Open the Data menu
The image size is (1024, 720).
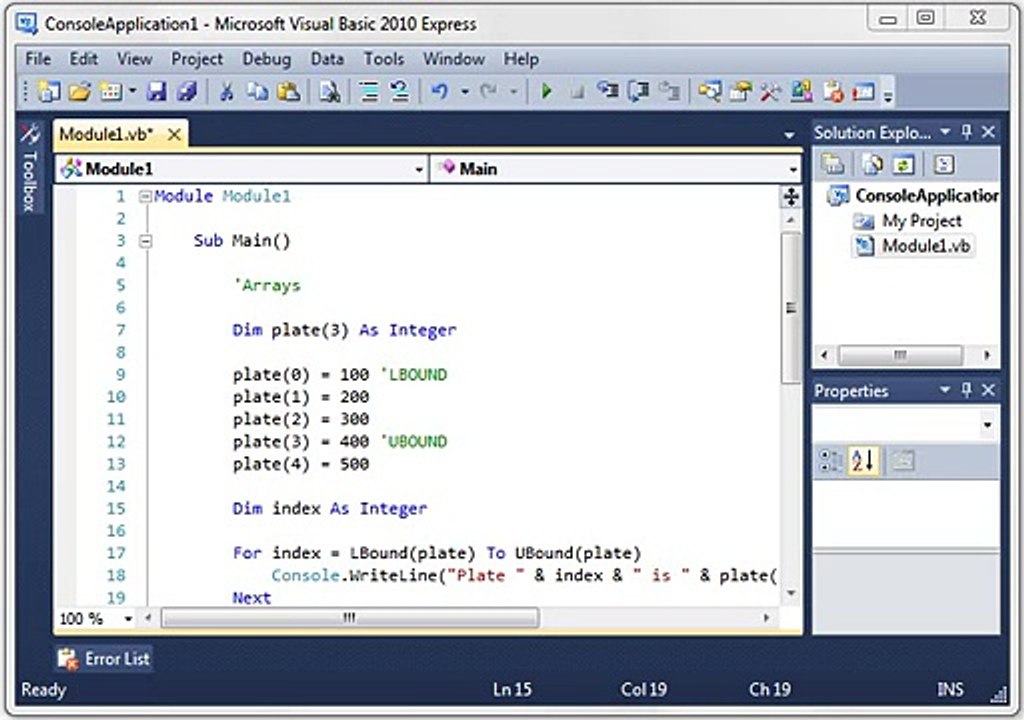point(327,59)
